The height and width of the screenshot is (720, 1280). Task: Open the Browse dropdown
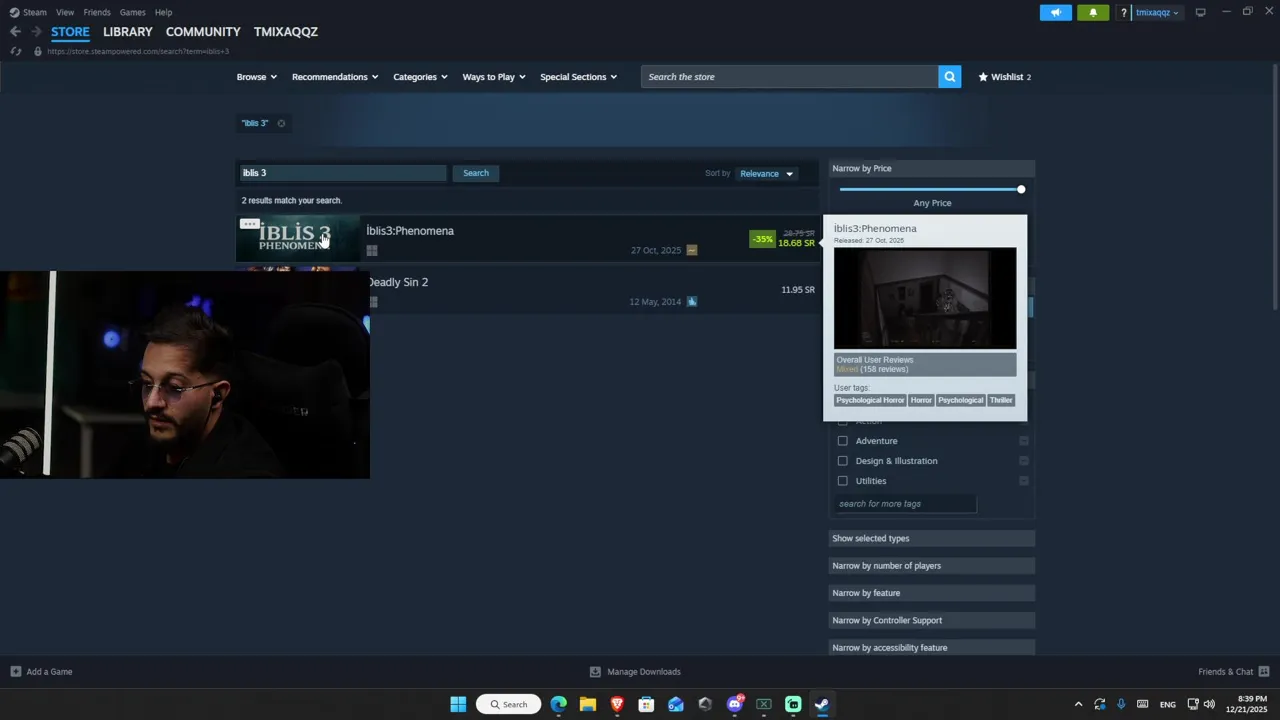click(257, 77)
